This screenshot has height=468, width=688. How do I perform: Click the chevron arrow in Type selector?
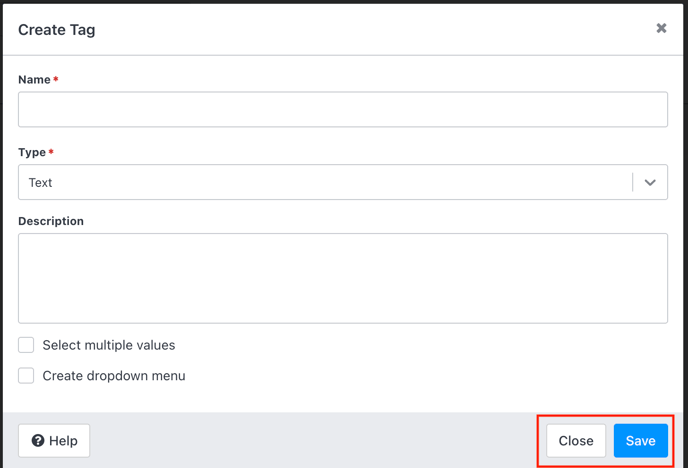tap(650, 182)
